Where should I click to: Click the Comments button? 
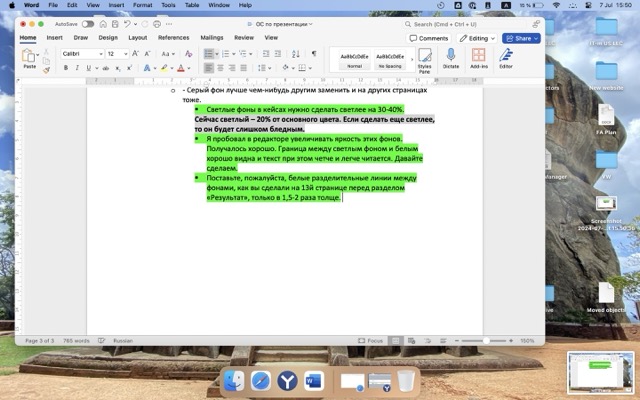(x=430, y=38)
